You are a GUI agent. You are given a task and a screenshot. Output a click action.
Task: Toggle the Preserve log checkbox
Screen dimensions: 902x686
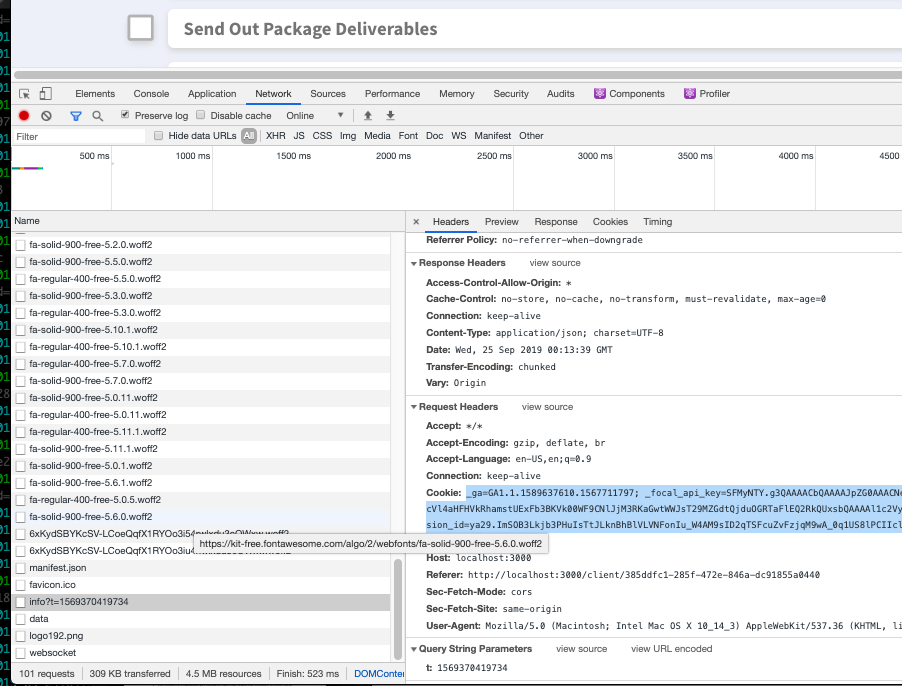(125, 115)
